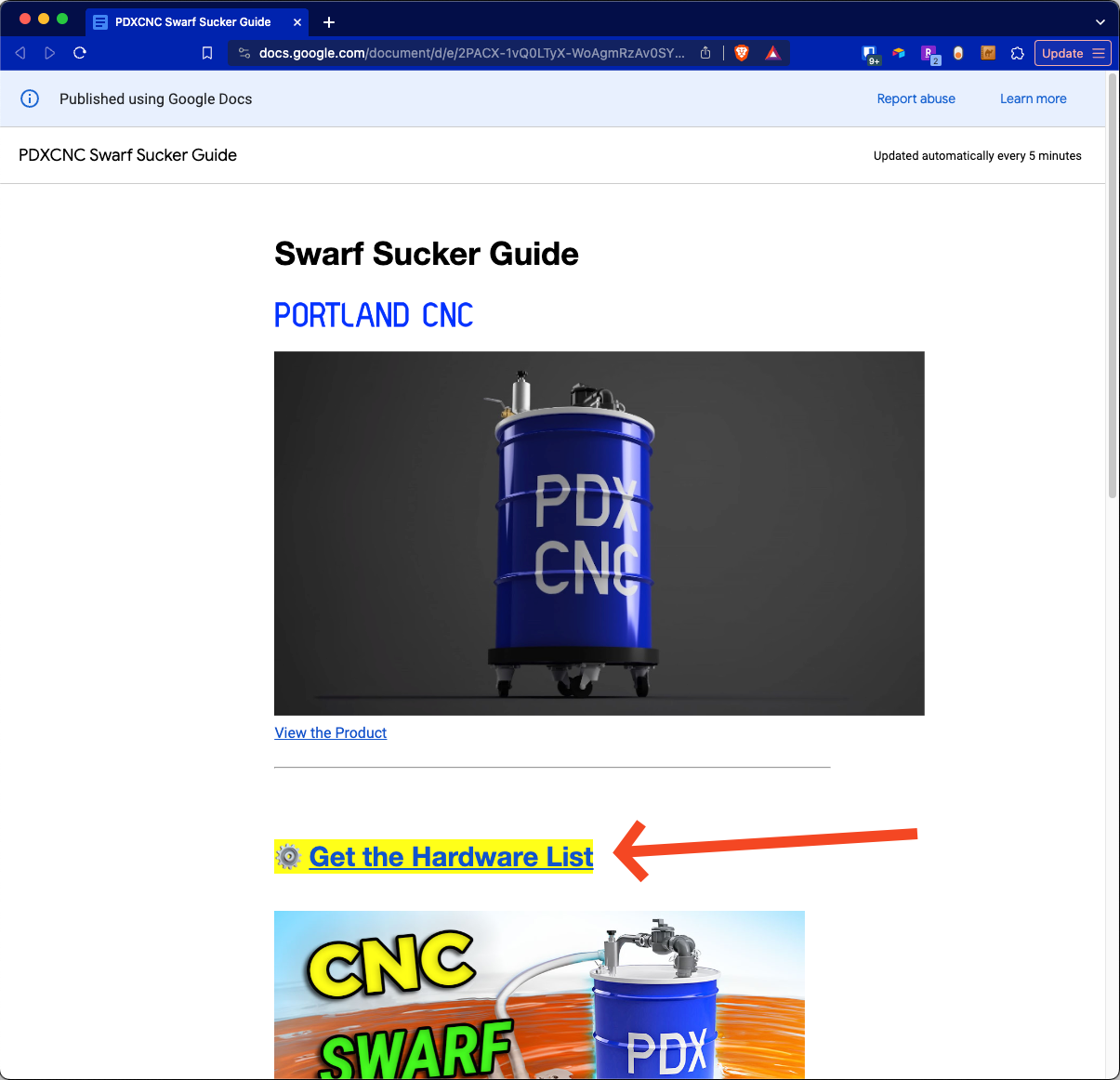Select the Swarf Sucker Guide heading text
The height and width of the screenshot is (1080, 1120).
[x=427, y=254]
